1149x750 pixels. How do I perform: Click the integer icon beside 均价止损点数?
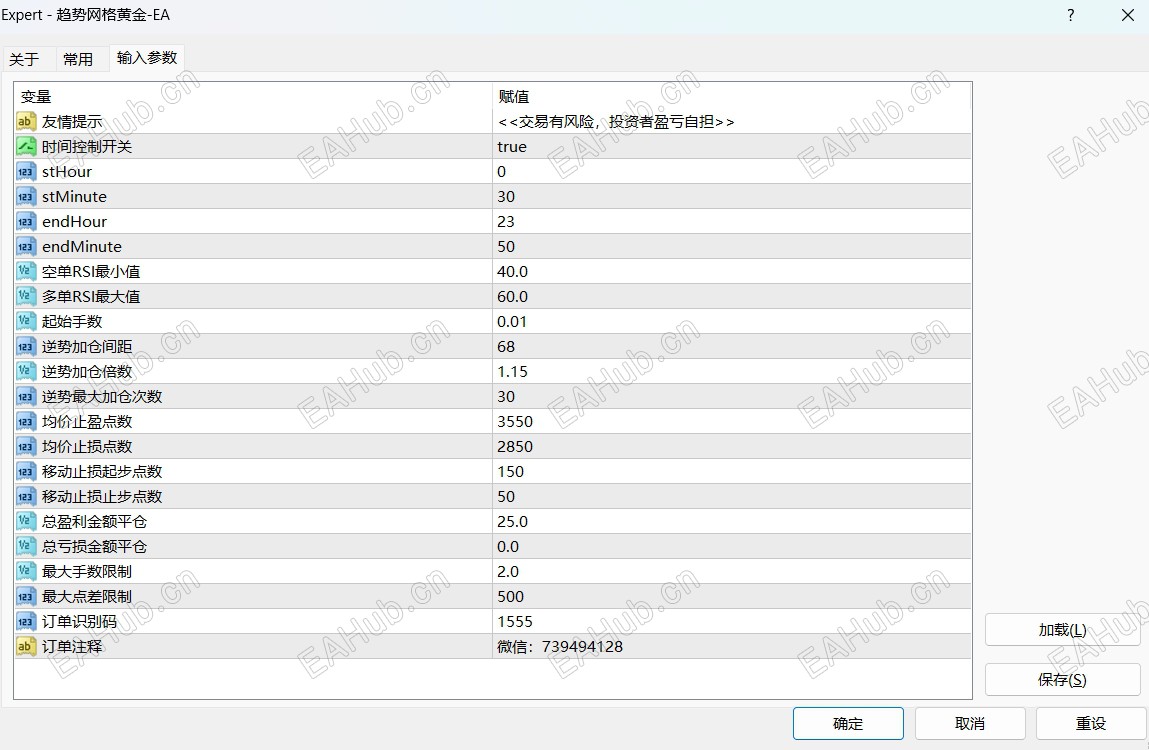pyautogui.click(x=26, y=446)
